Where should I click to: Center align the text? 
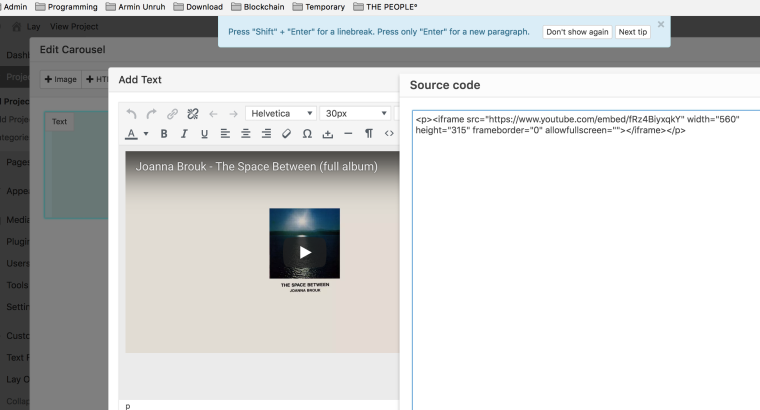pos(245,134)
